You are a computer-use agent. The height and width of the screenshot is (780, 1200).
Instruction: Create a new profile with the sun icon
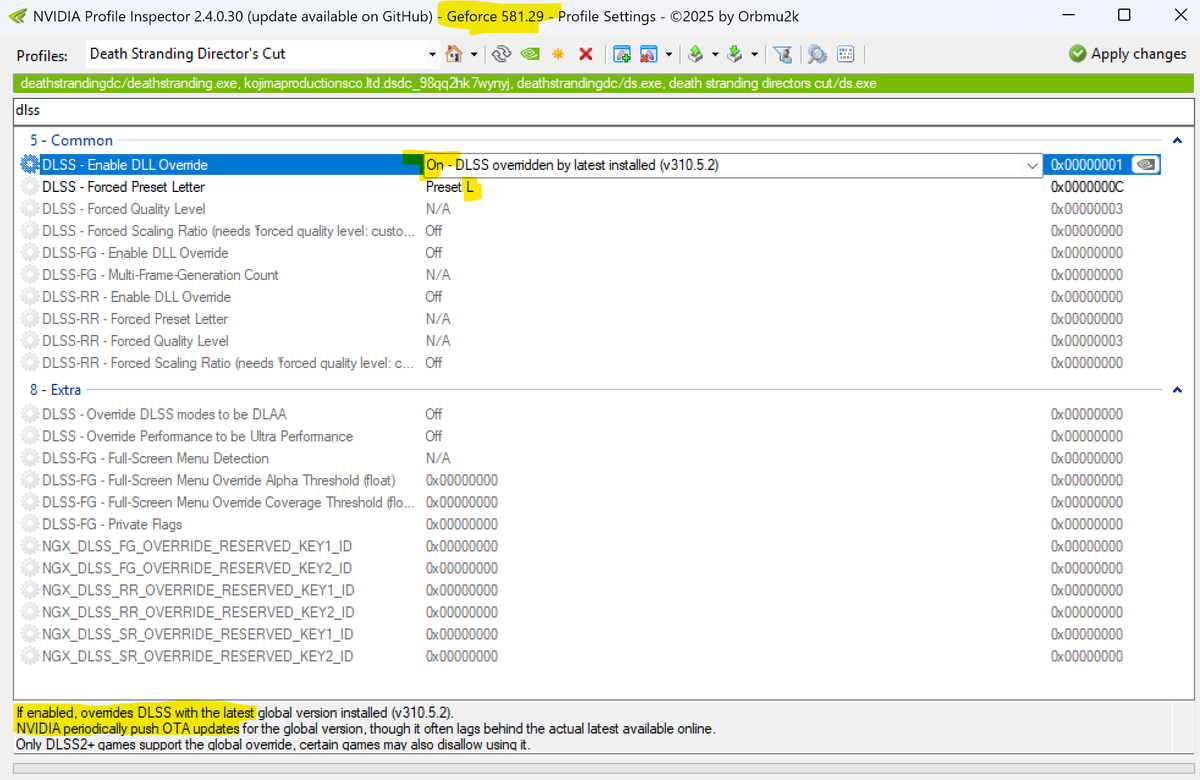(558, 54)
